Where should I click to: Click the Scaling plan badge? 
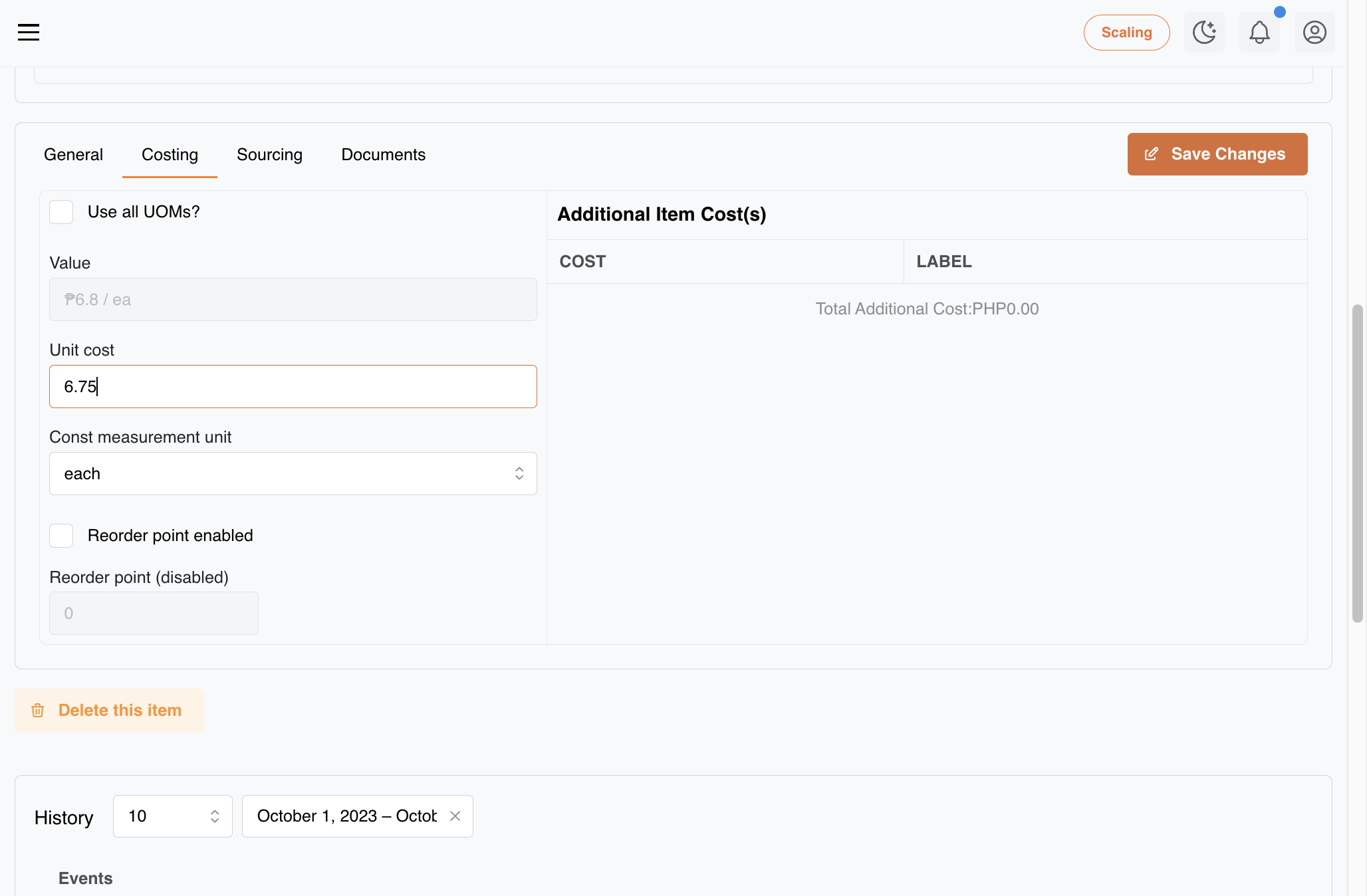tap(1126, 32)
